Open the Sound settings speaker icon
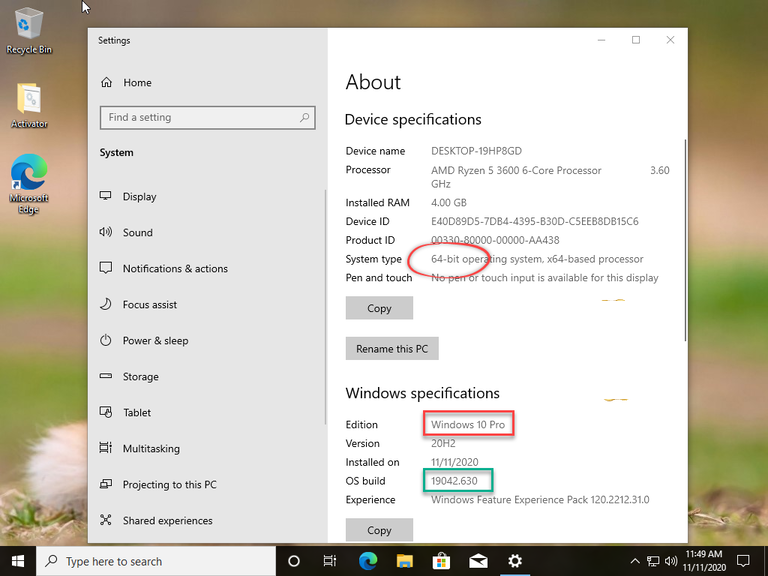This screenshot has height=576, width=768. point(106,232)
